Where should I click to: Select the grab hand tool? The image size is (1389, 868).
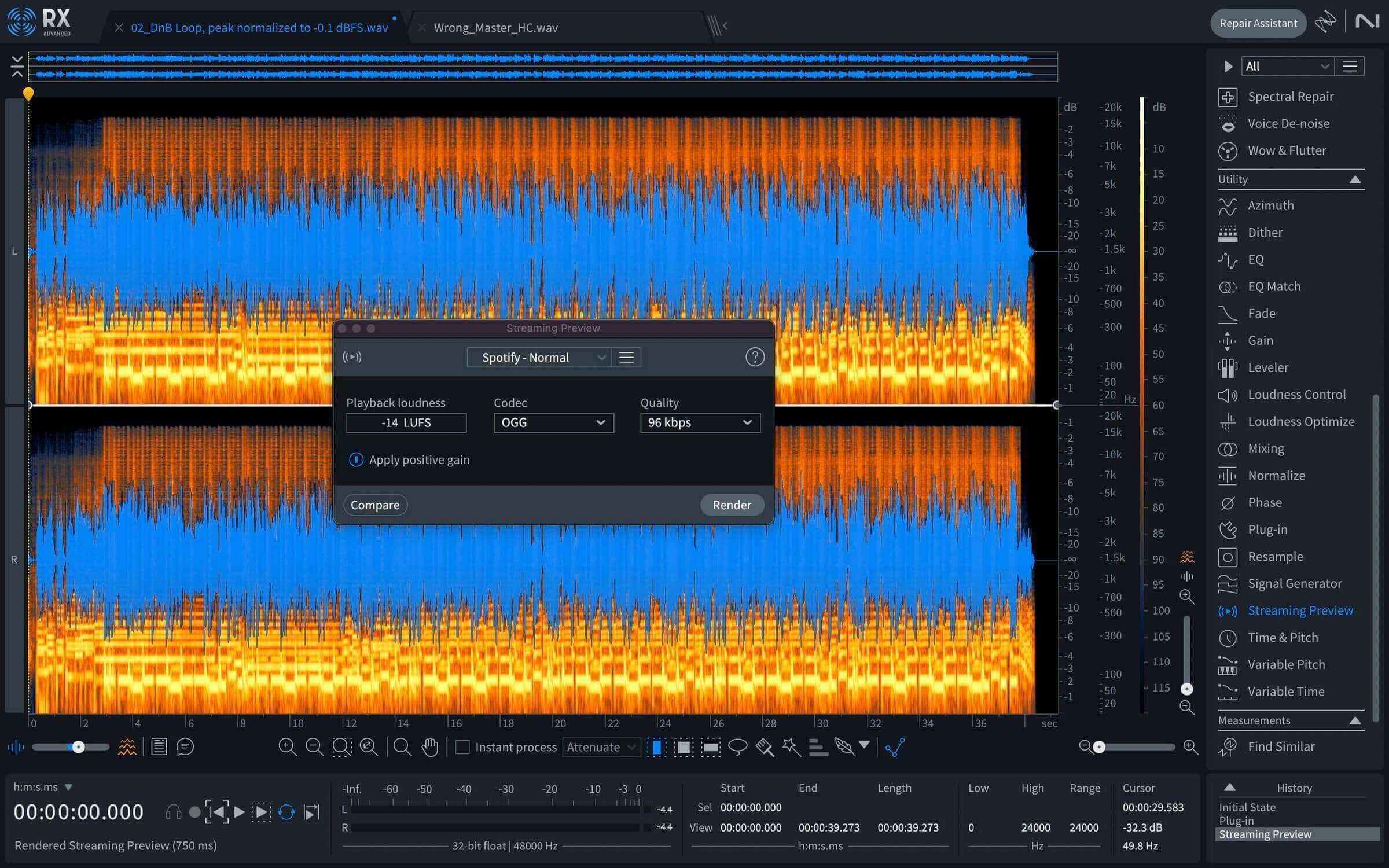coord(430,747)
